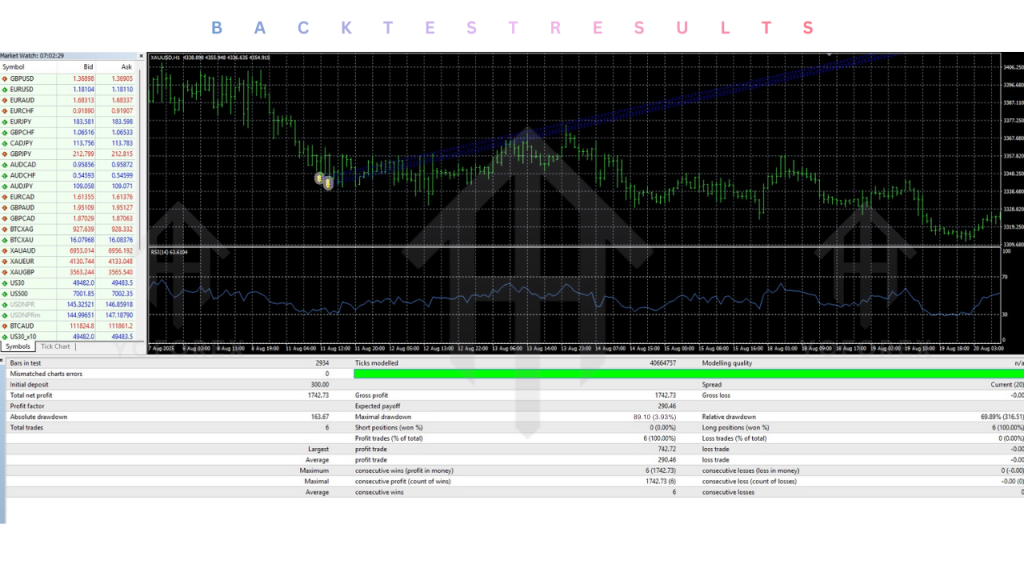Click the arrow icon beside BTCXAG
Viewport: 1024px width, 576px height.
pyautogui.click(x=5, y=229)
